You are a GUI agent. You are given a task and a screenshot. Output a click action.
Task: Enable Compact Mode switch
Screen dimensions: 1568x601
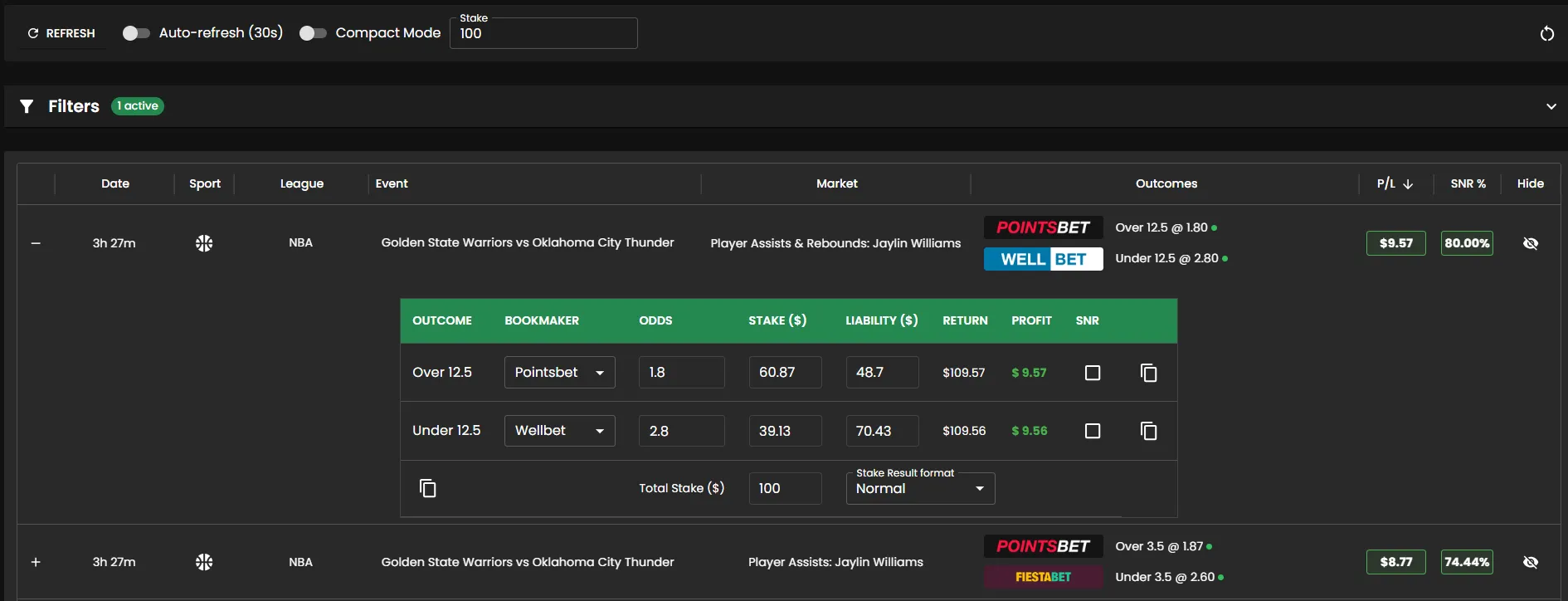point(313,33)
